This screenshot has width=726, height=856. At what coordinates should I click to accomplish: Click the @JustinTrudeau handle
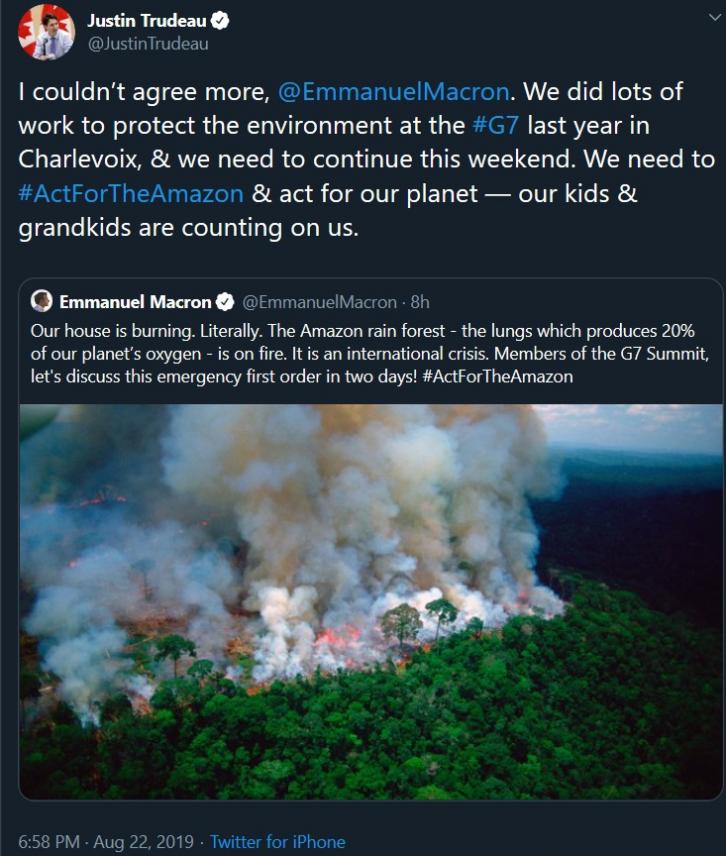[148, 44]
